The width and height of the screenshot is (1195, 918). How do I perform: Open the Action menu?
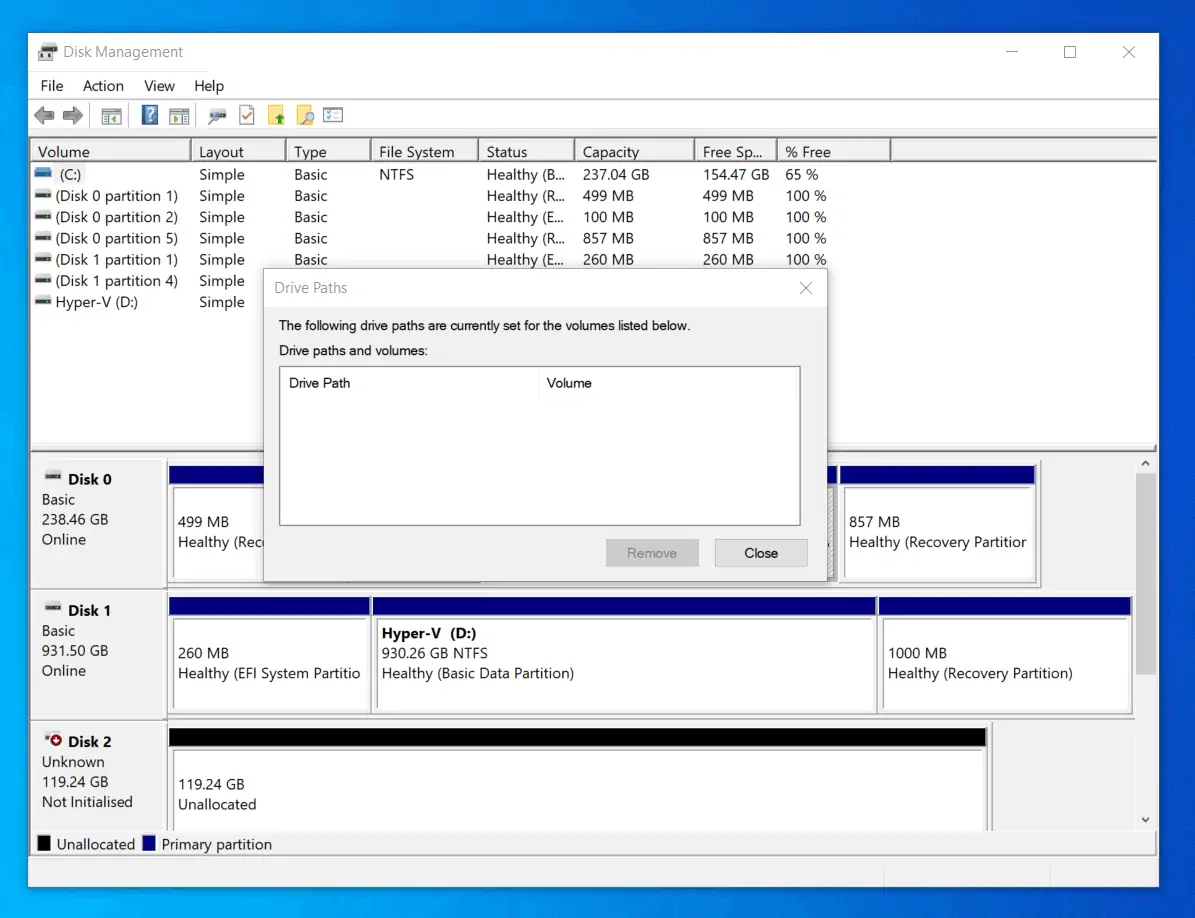pos(103,86)
